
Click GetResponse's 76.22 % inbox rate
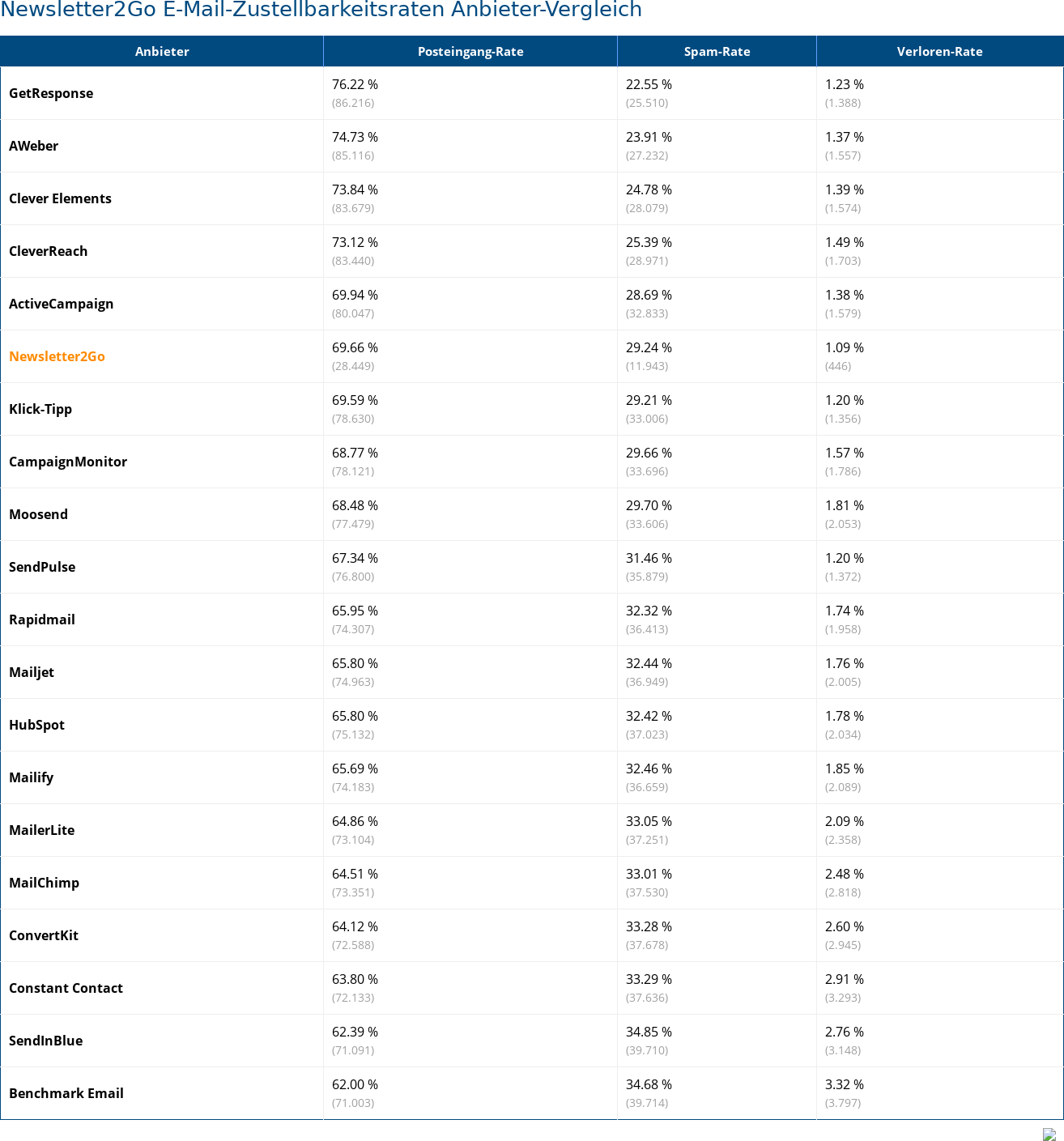point(355,84)
